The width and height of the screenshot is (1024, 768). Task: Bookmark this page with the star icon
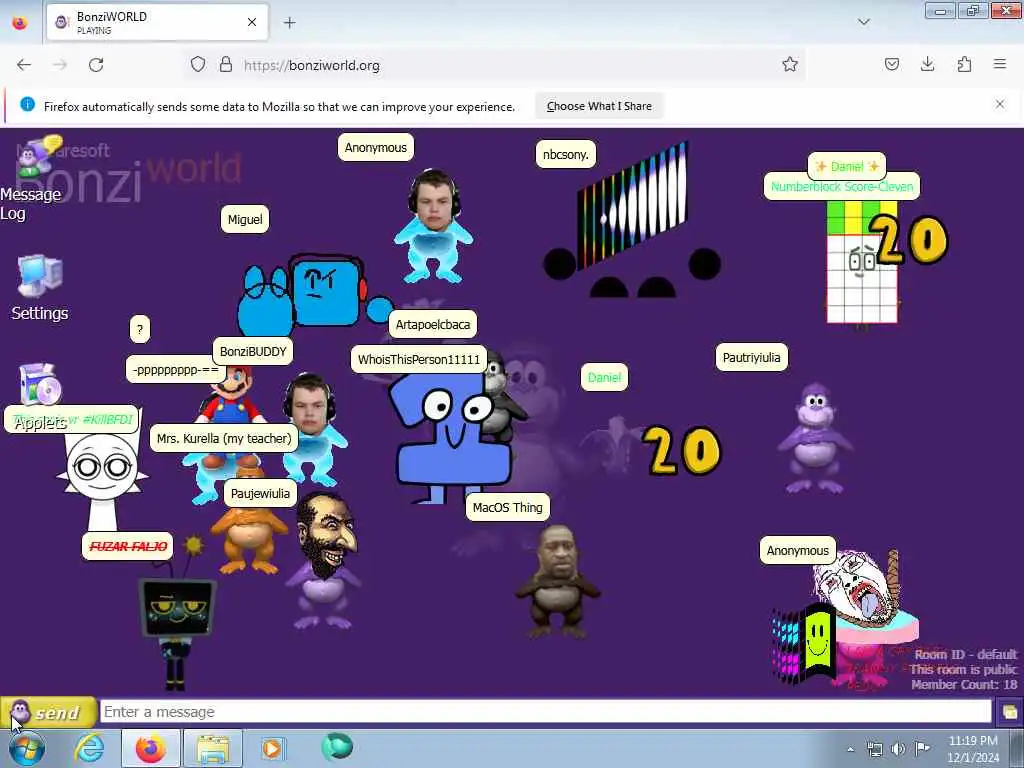790,64
